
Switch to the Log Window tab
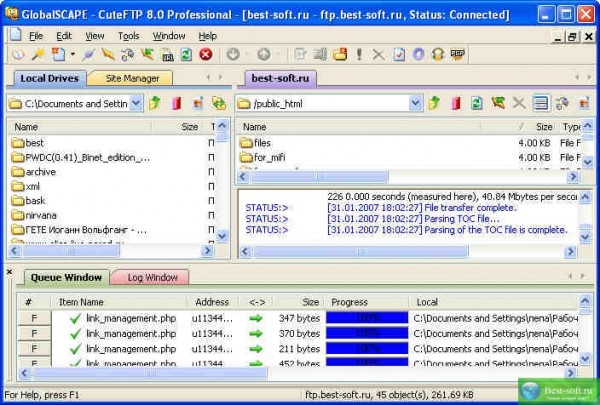(x=151, y=277)
